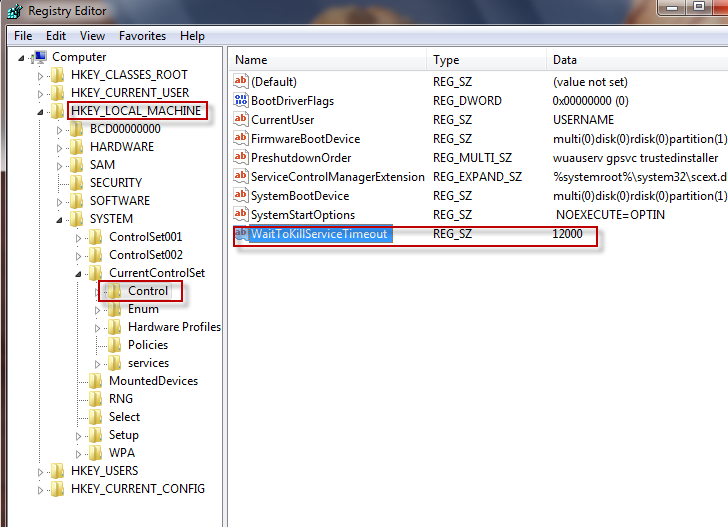Click the BCD00000000 folder icon
Image resolution: width=728 pixels, height=527 pixels.
click(76, 129)
